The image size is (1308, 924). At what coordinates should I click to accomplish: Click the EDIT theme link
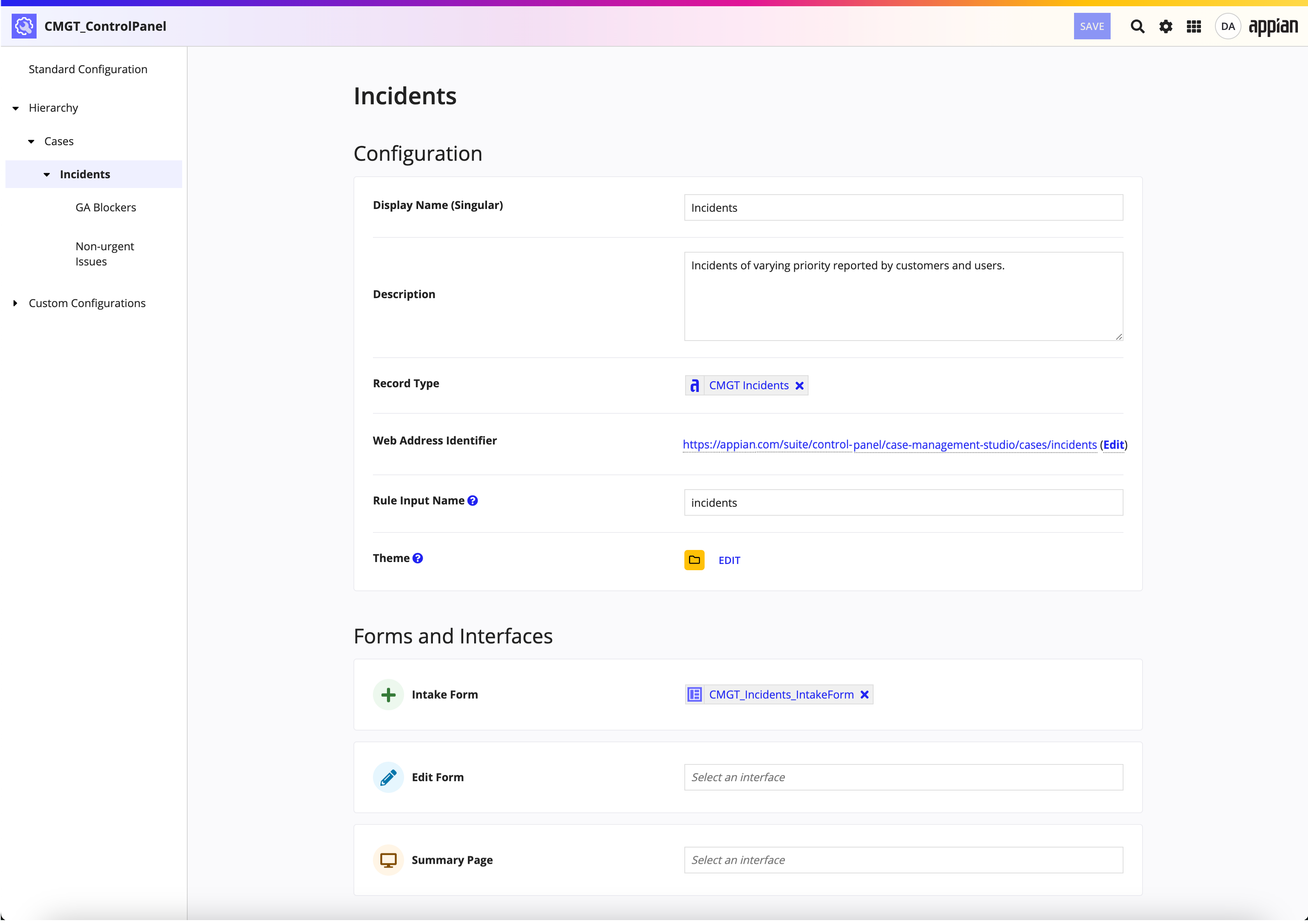729,560
